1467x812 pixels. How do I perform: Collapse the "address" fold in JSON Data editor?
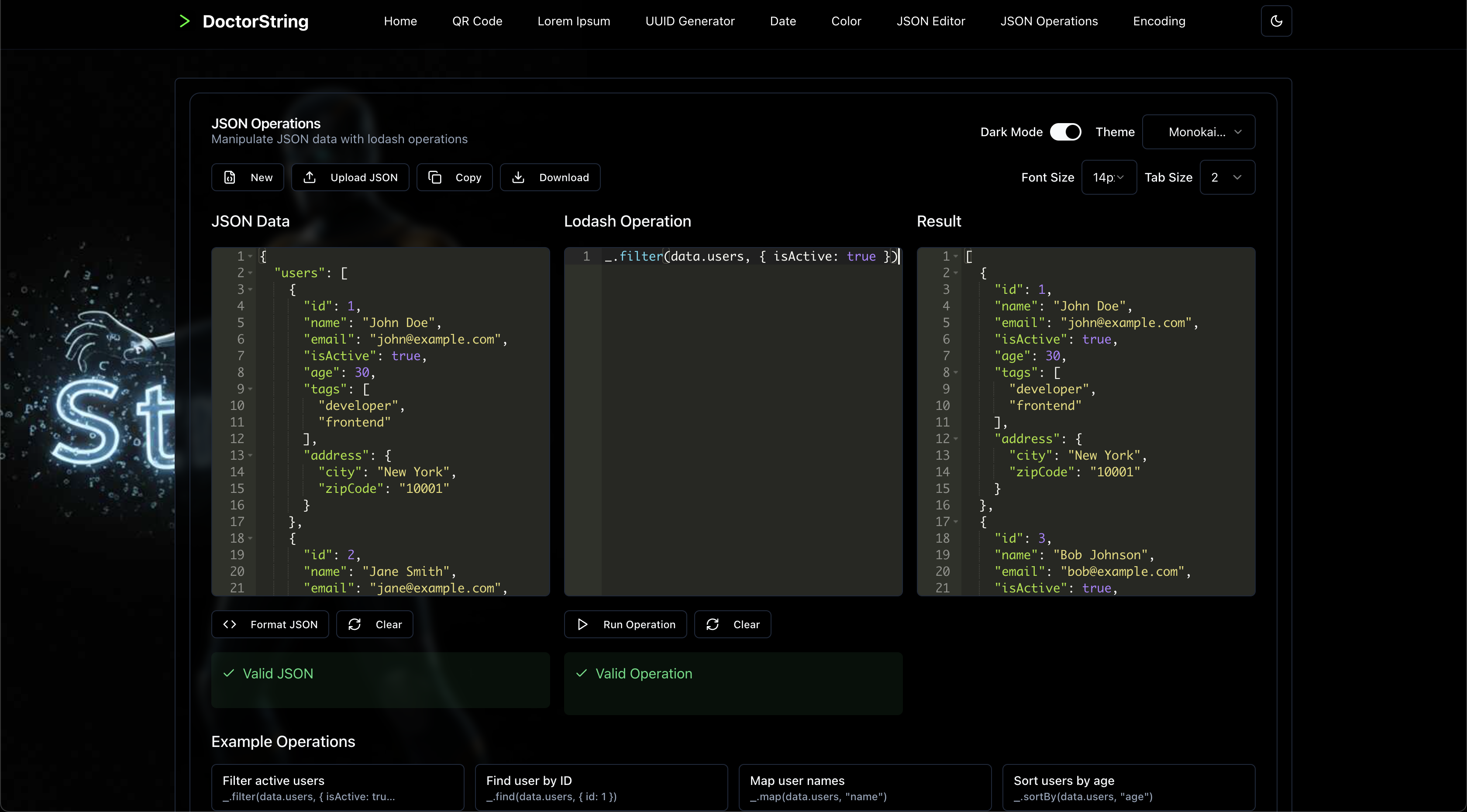tap(250, 455)
